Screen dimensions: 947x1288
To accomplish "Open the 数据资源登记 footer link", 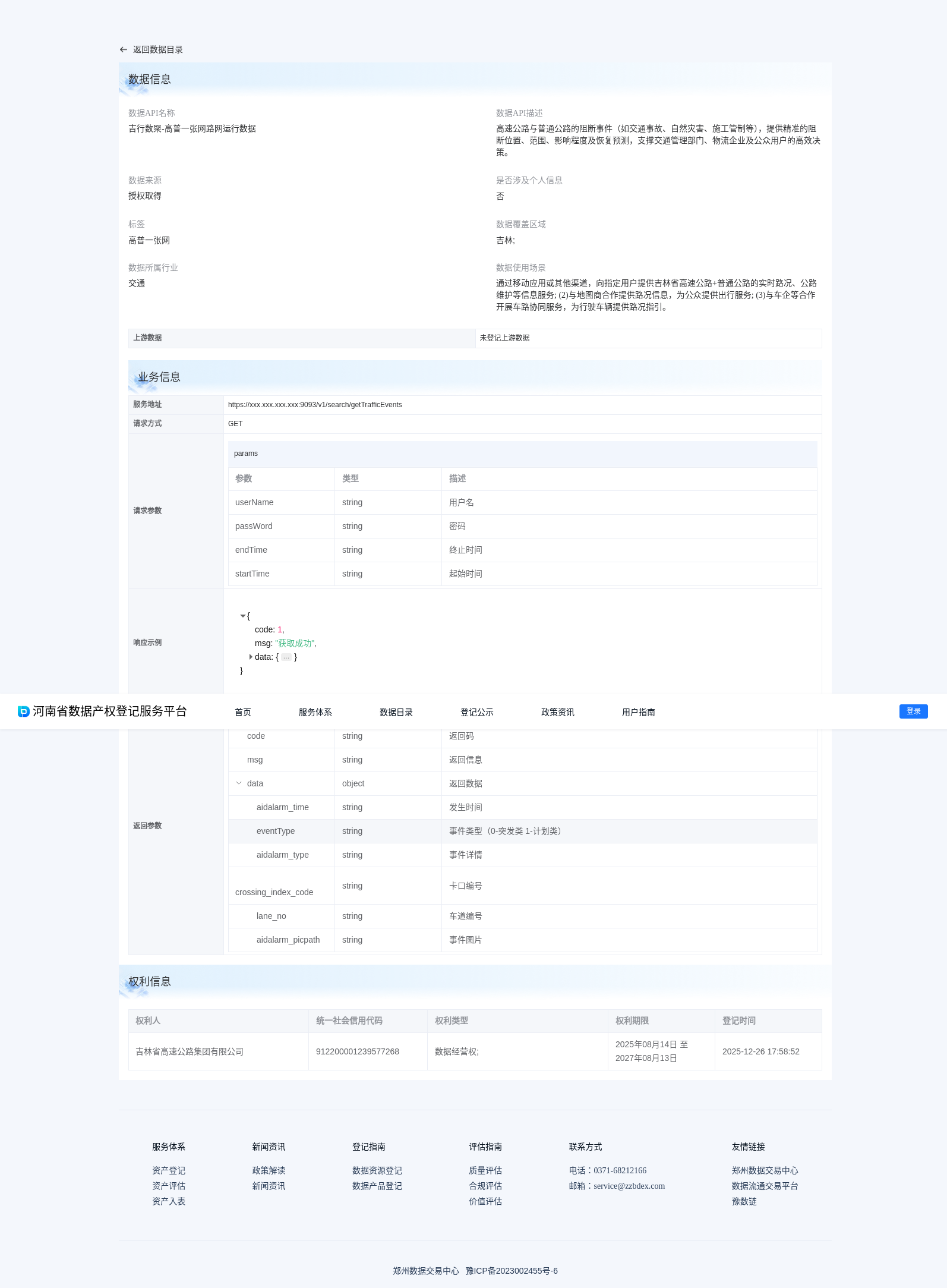I will pyautogui.click(x=377, y=1170).
